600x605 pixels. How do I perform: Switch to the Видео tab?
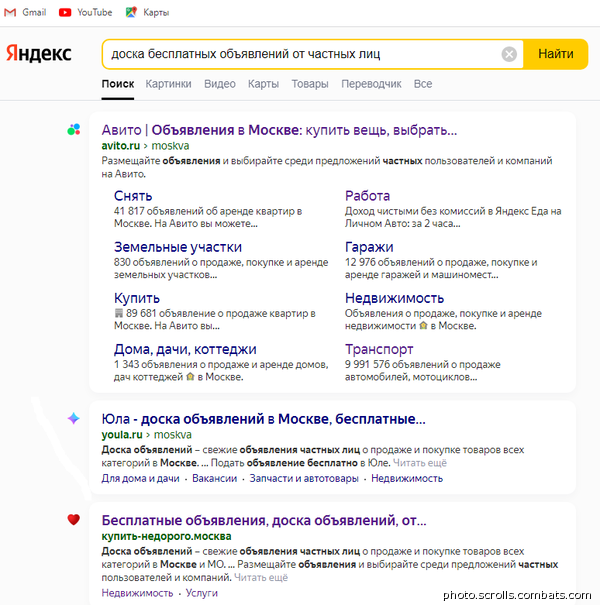[220, 84]
